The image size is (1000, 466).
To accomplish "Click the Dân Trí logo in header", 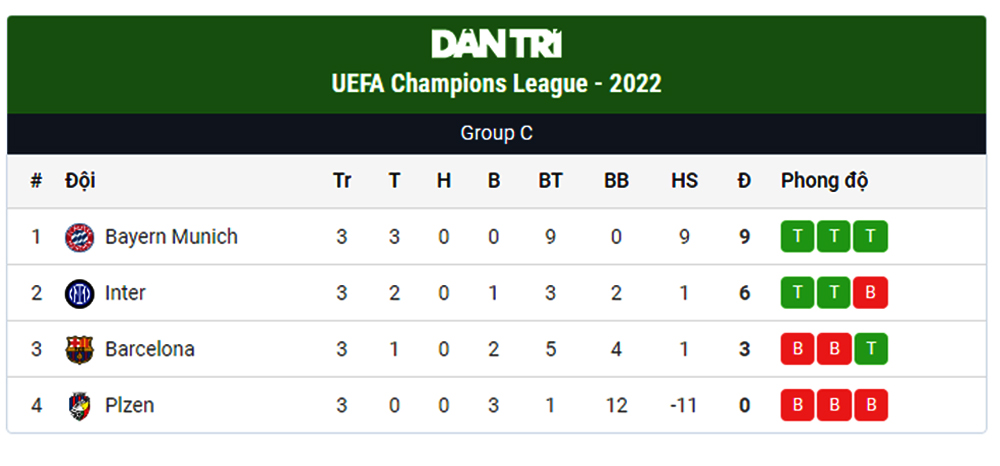I will tap(496, 44).
